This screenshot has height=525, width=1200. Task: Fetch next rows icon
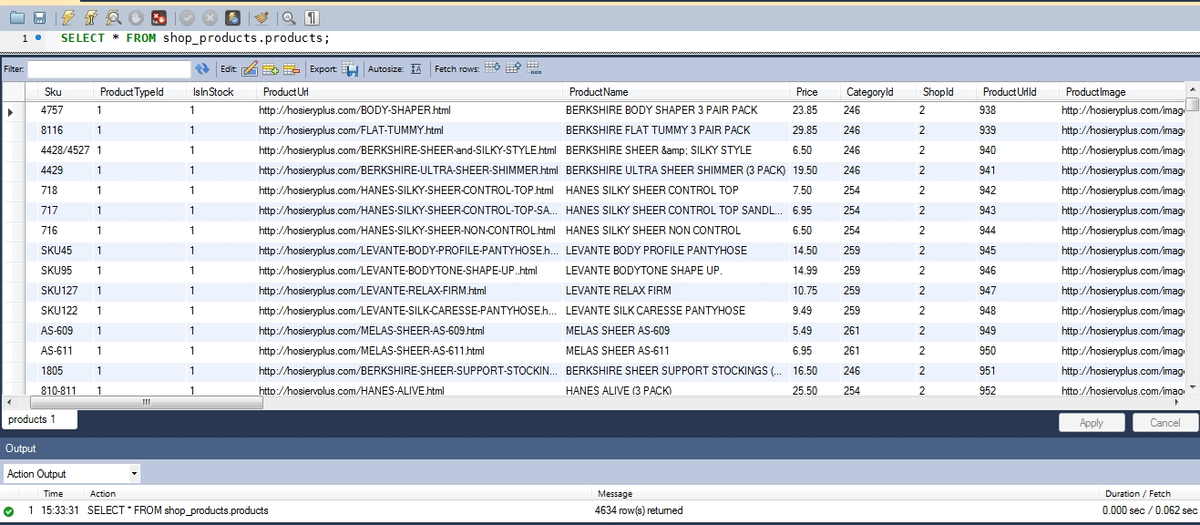click(x=492, y=67)
